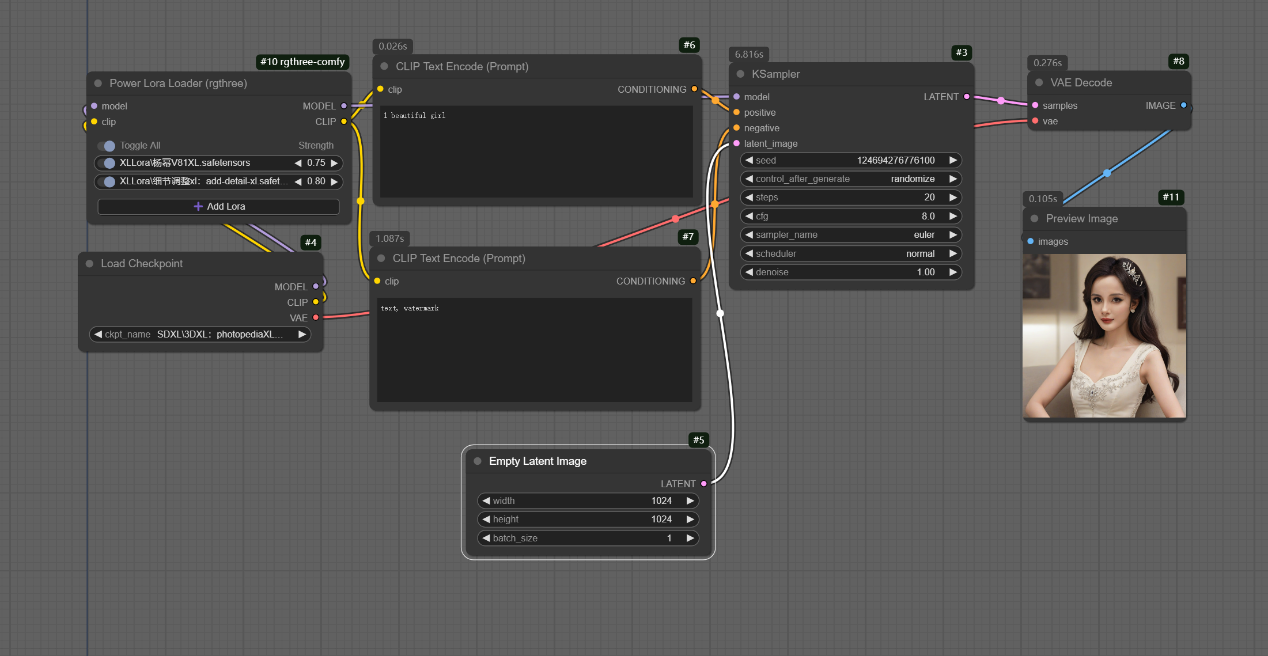The width and height of the screenshot is (1268, 656).
Task: Collapse the KSampler node using its title dot
Action: 741,74
